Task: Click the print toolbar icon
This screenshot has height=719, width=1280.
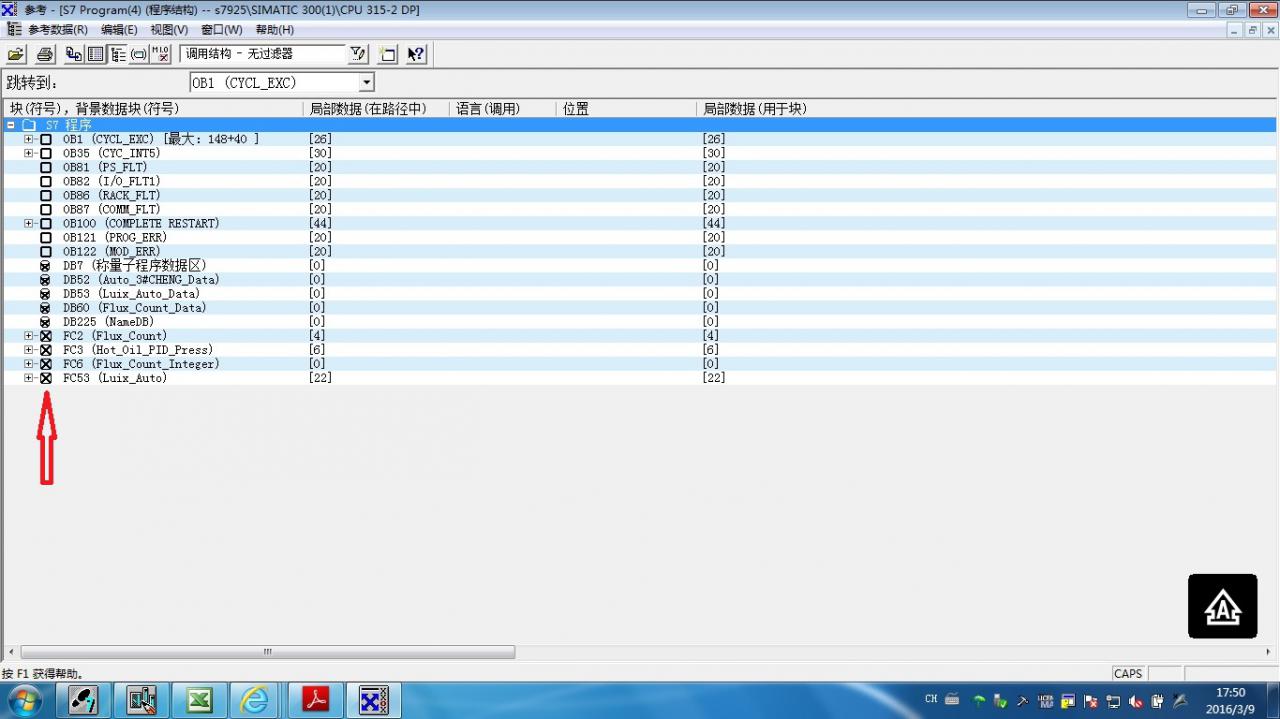Action: (x=44, y=54)
